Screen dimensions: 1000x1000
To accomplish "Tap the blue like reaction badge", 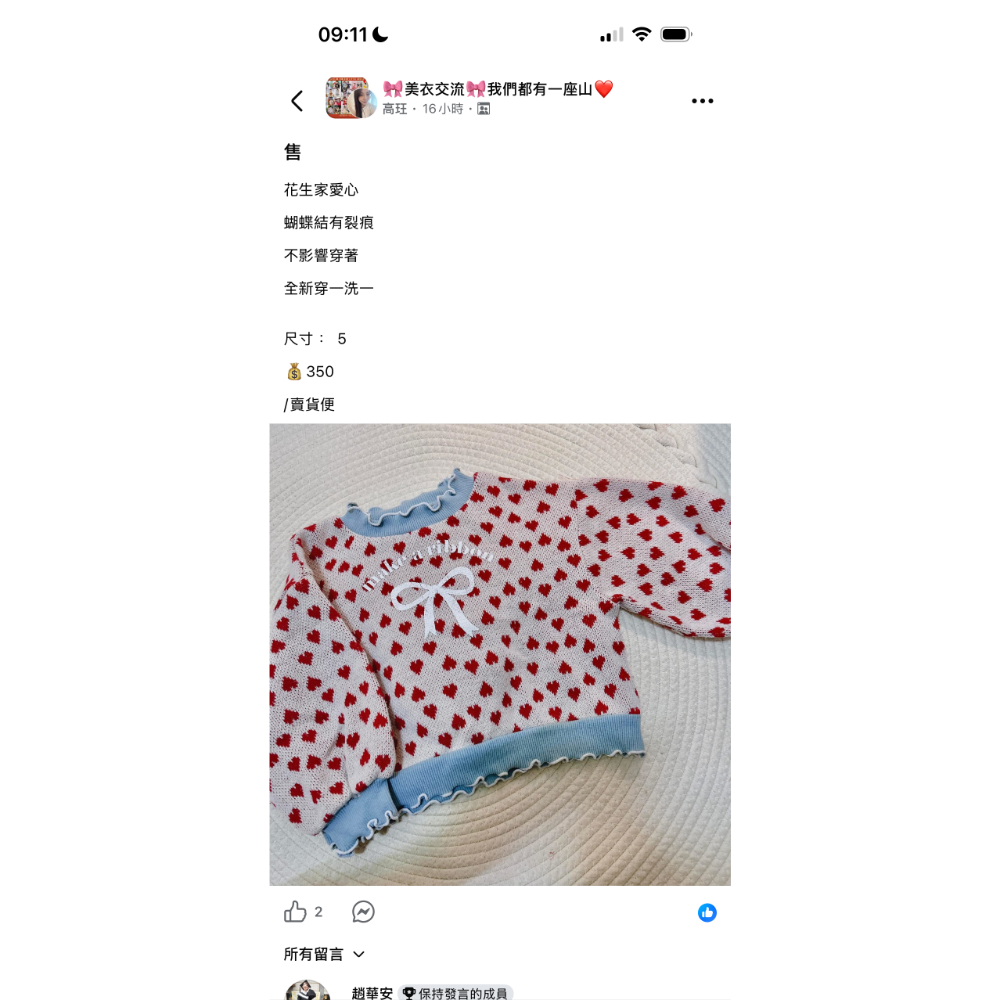I will (707, 913).
